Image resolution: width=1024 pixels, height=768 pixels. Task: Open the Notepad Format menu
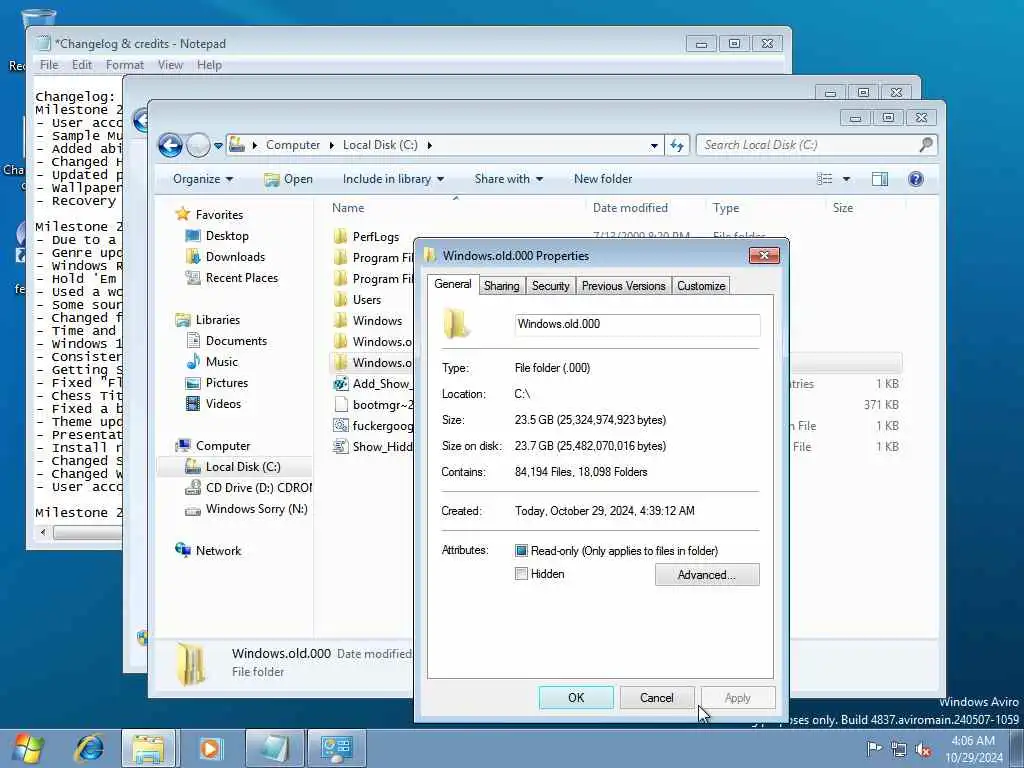[125, 65]
